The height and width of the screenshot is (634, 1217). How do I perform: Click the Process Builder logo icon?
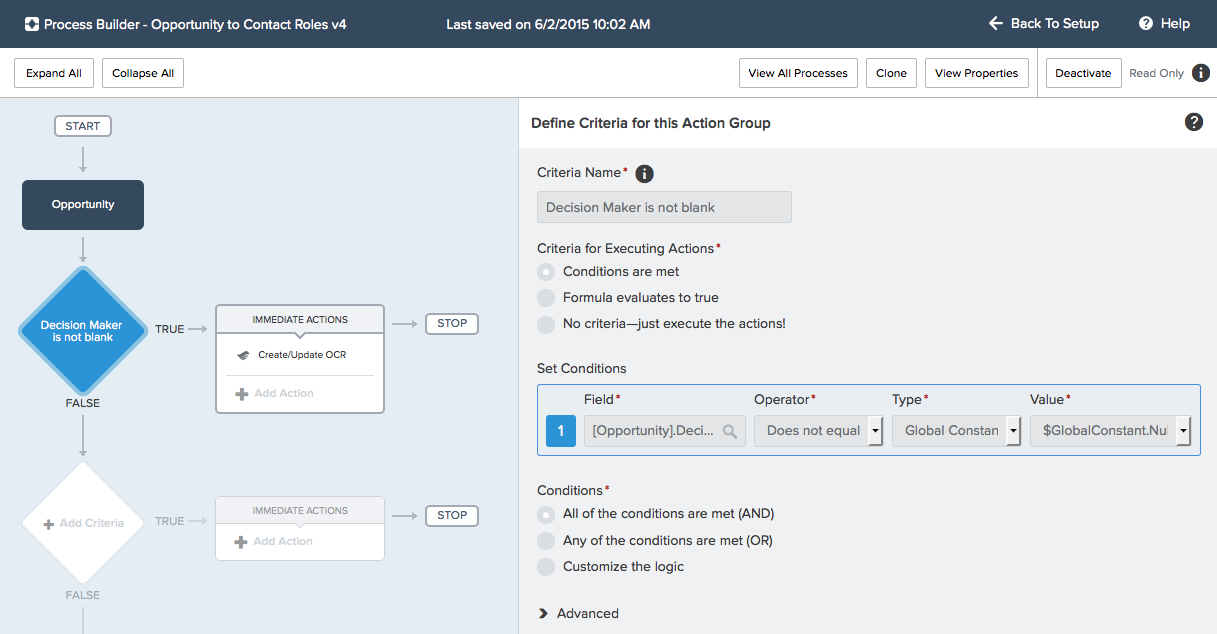point(32,24)
